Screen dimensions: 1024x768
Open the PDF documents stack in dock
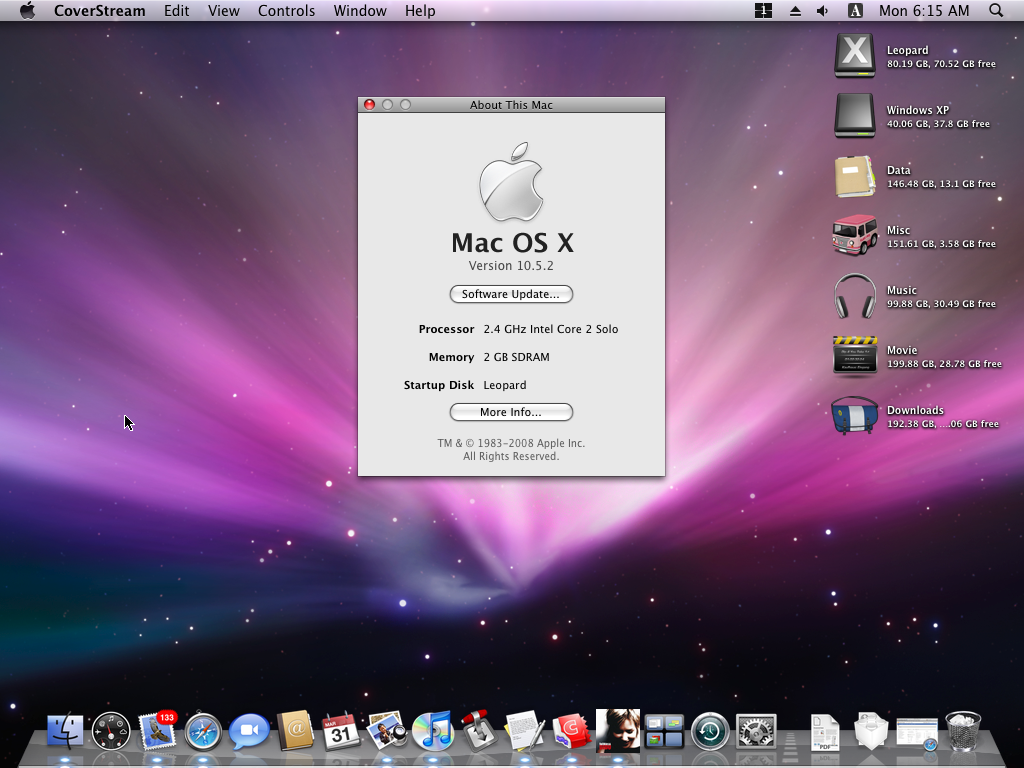click(825, 732)
